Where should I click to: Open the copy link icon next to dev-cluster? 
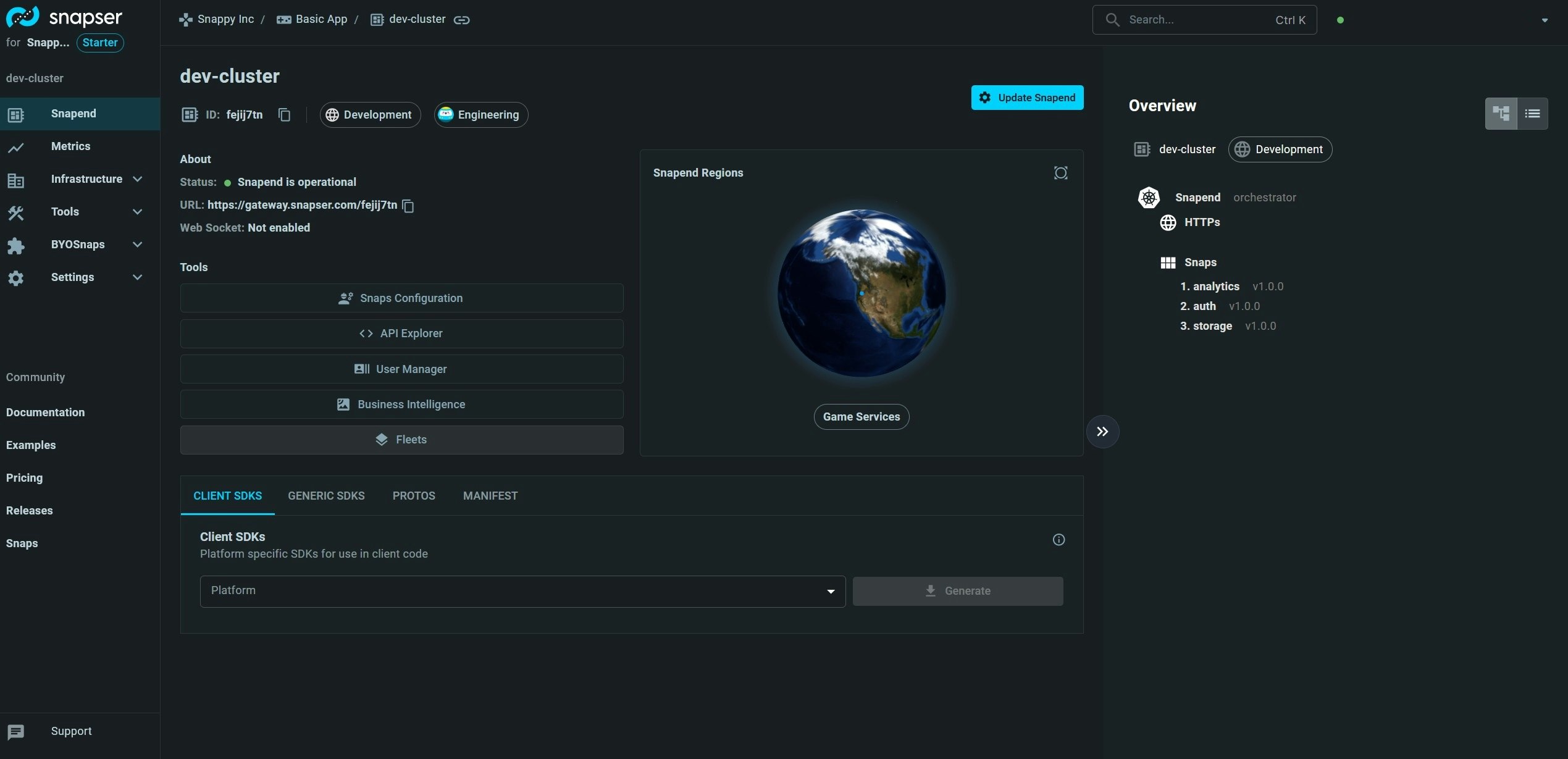pos(462,19)
